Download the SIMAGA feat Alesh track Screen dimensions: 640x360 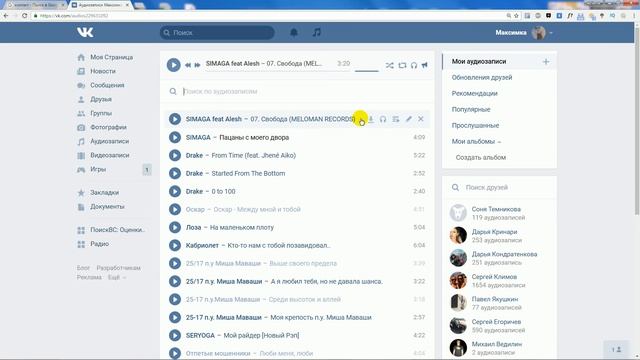pyautogui.click(x=371, y=119)
